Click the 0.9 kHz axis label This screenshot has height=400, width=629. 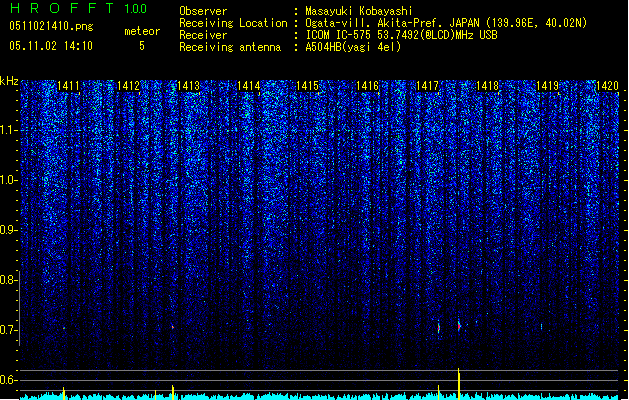pos(9,230)
